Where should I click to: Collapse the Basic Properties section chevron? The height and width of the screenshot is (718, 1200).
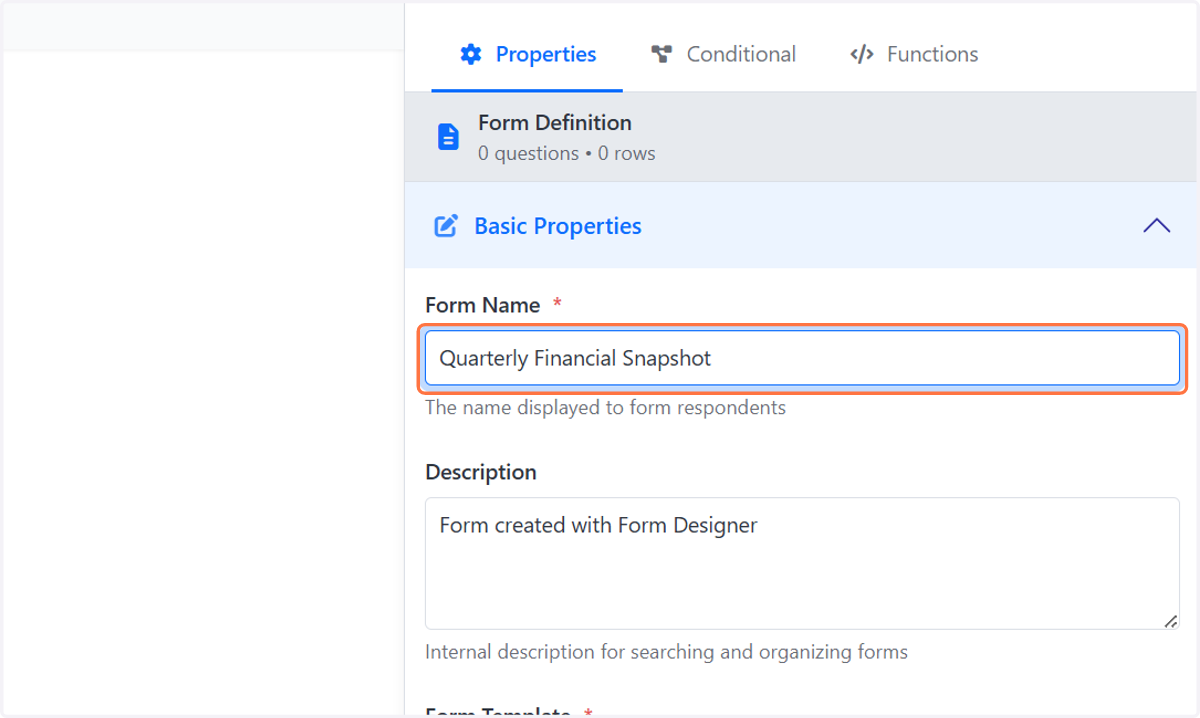(1157, 226)
